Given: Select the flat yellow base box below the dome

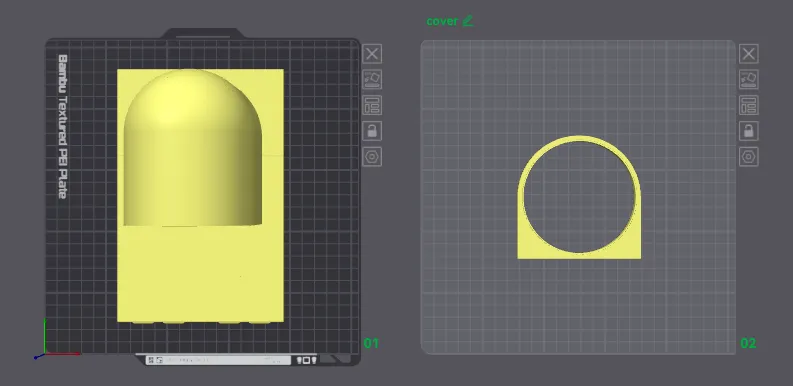Looking at the screenshot, I should click(x=200, y=273).
